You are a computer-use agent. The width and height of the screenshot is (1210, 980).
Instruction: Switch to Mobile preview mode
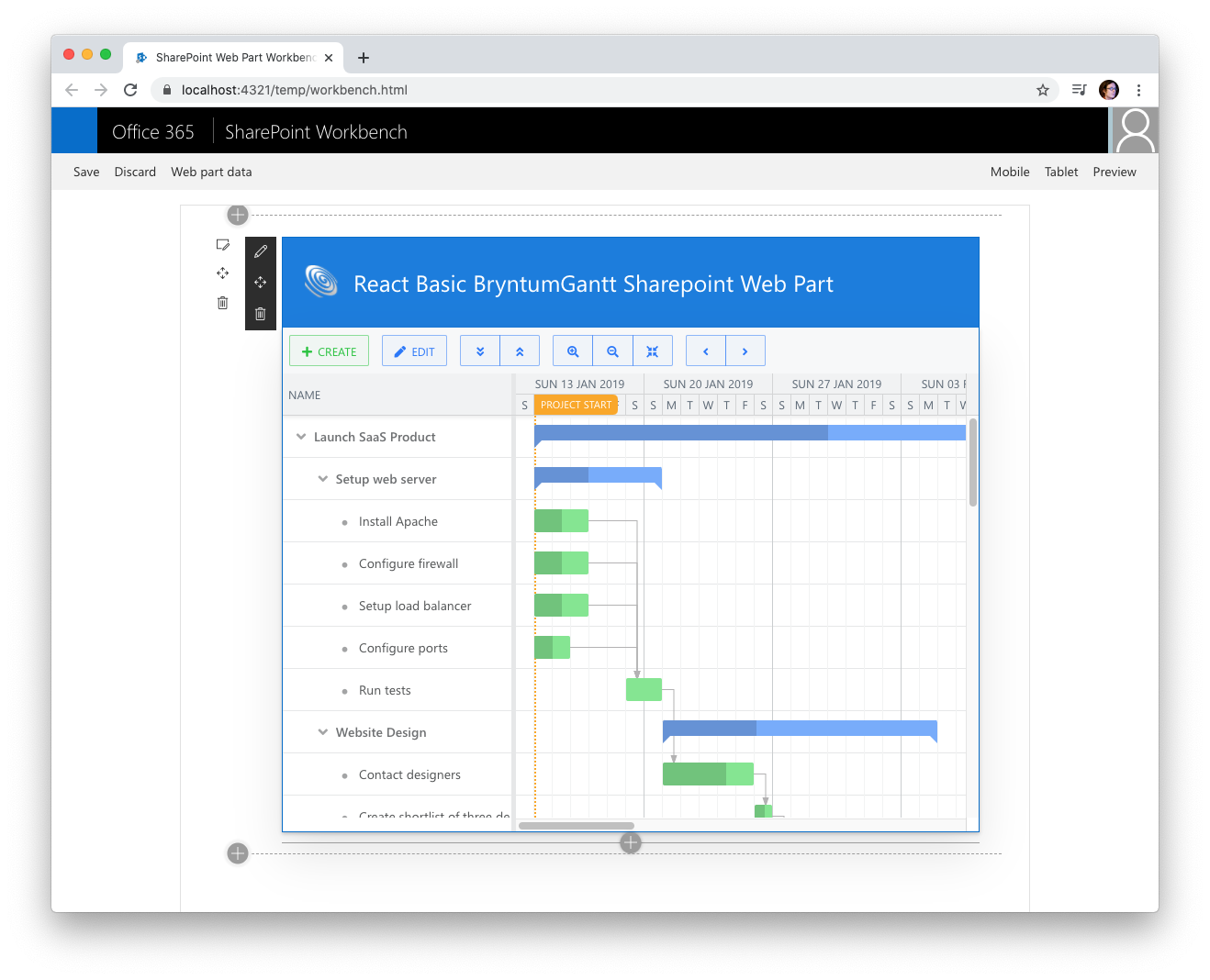click(x=1010, y=172)
